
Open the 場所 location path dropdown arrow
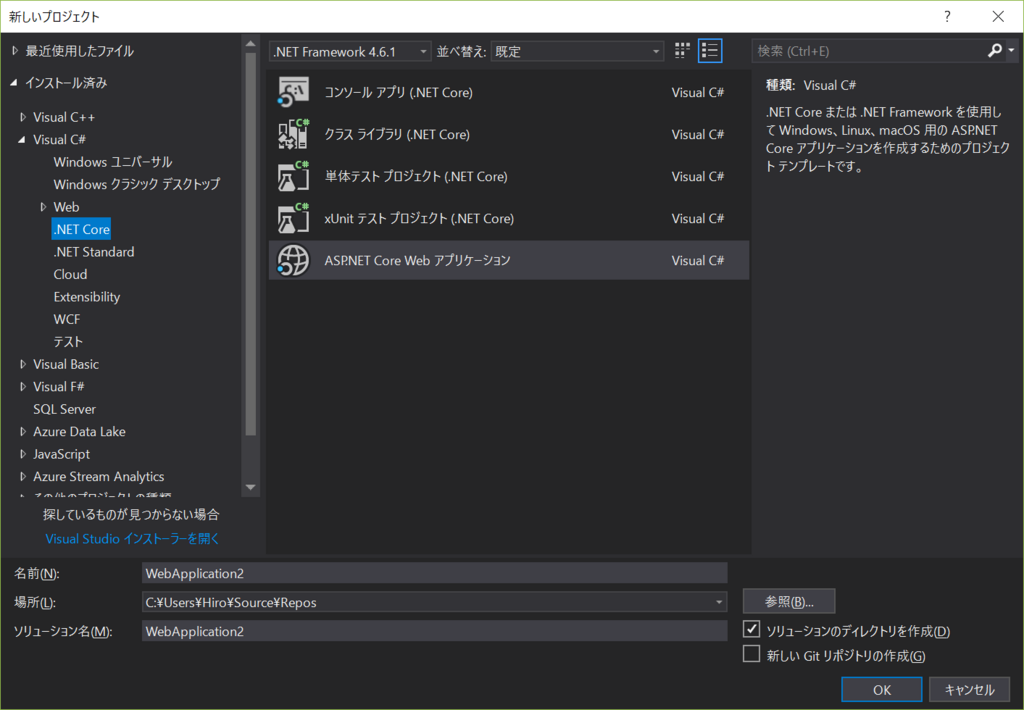(718, 602)
